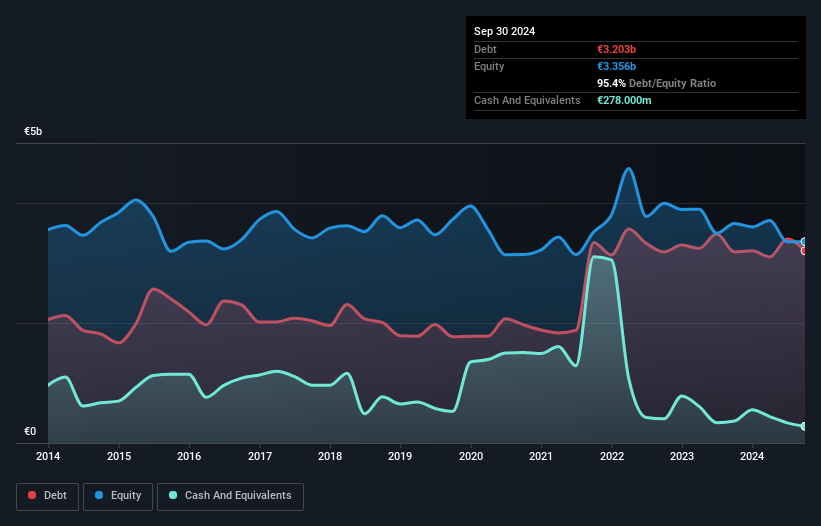Click the 2018 x-axis label
Image resolution: width=821 pixels, height=526 pixels.
coord(330,456)
